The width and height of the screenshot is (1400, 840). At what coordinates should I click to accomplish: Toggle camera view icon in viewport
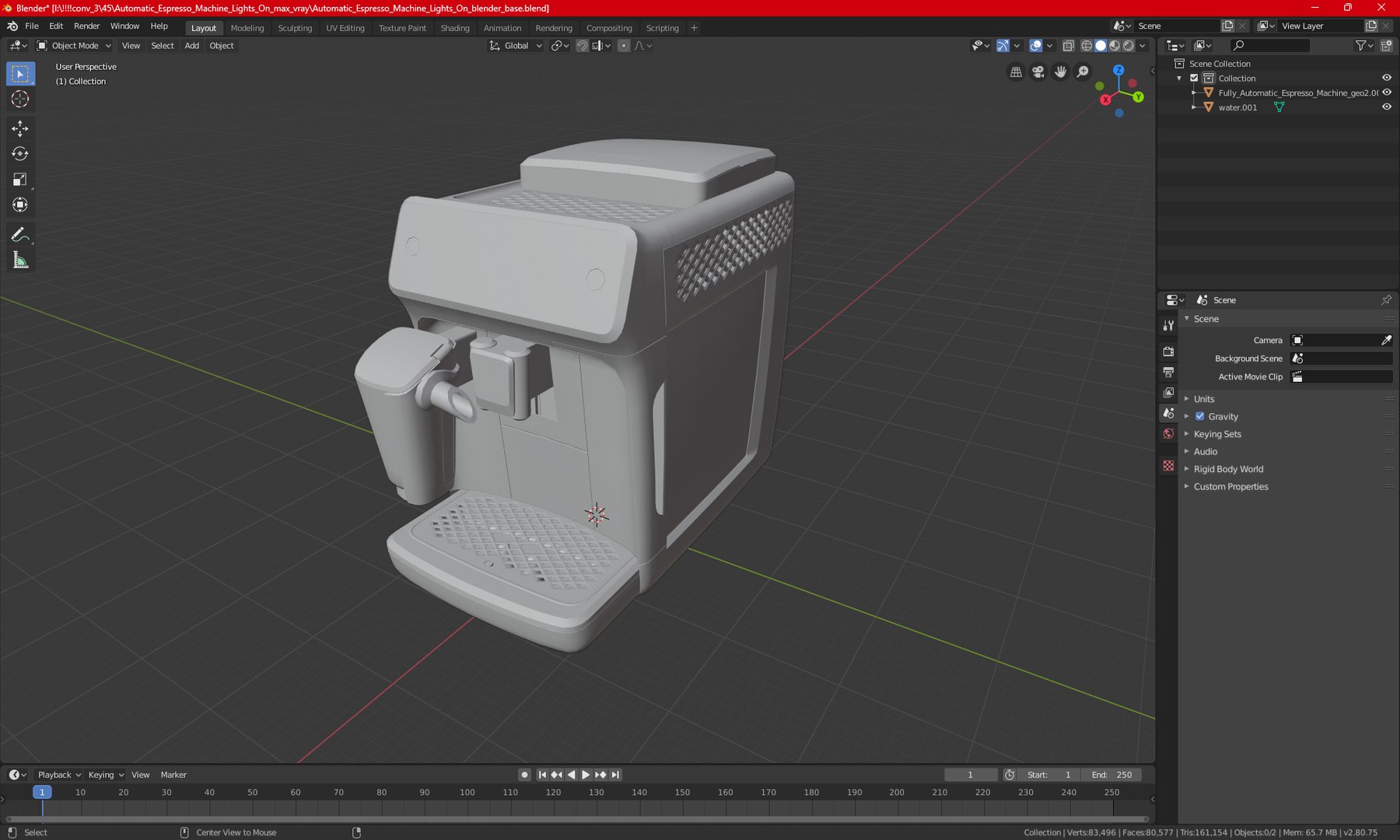(x=1038, y=72)
